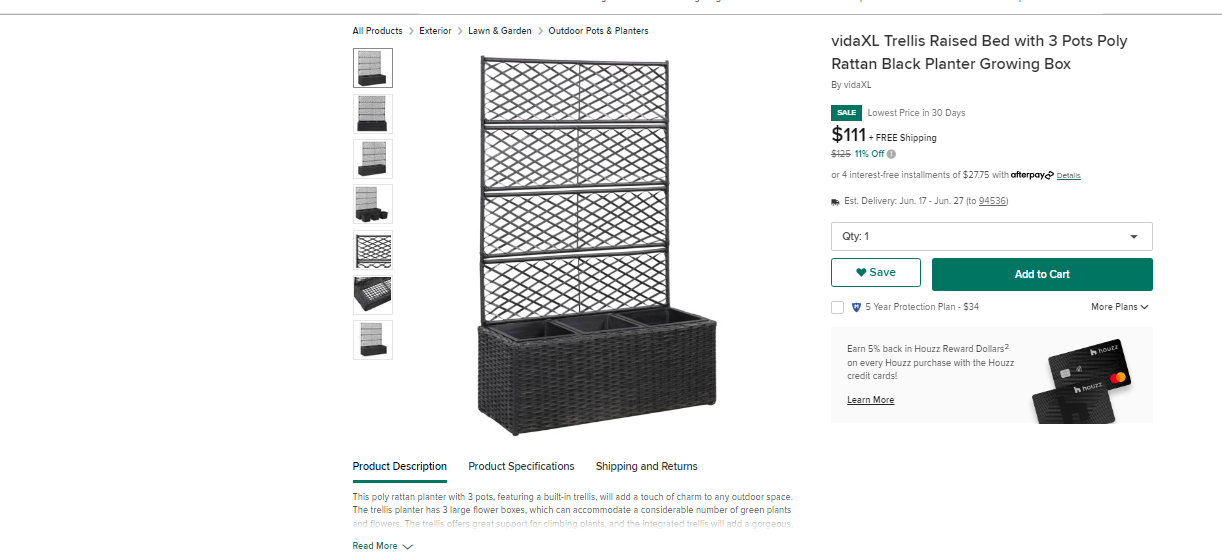Image resolution: width=1222 pixels, height=559 pixels.
Task: Expand the description with Read More
Action: (382, 546)
